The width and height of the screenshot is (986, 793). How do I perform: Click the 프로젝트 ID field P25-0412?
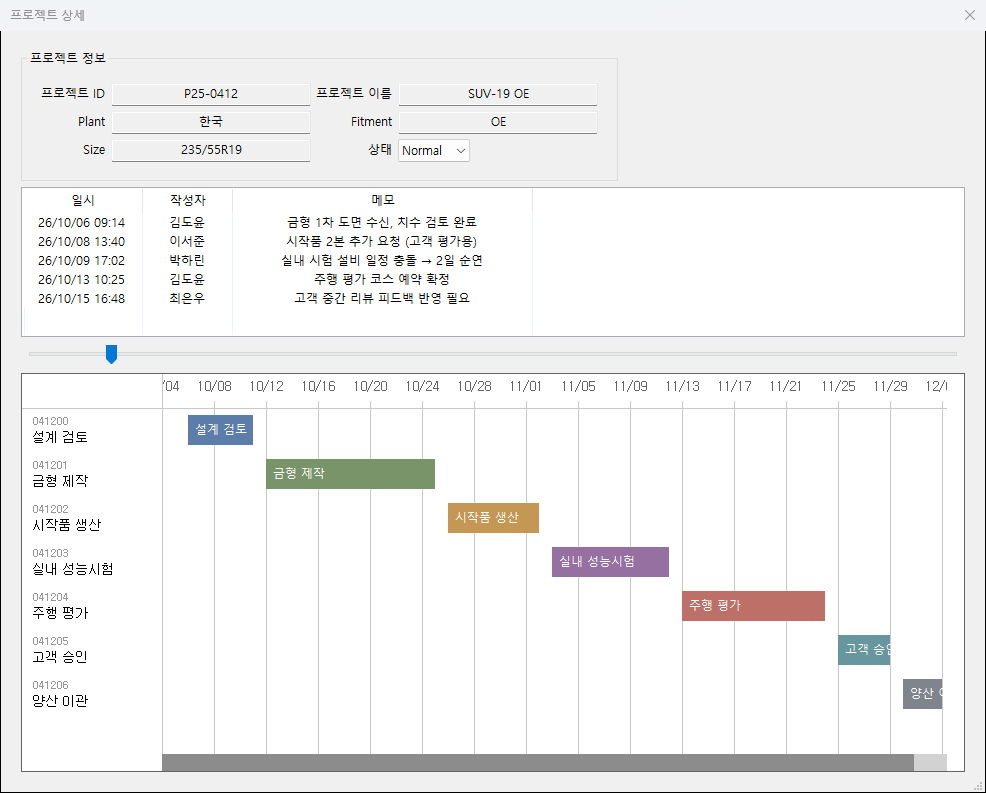coord(211,94)
